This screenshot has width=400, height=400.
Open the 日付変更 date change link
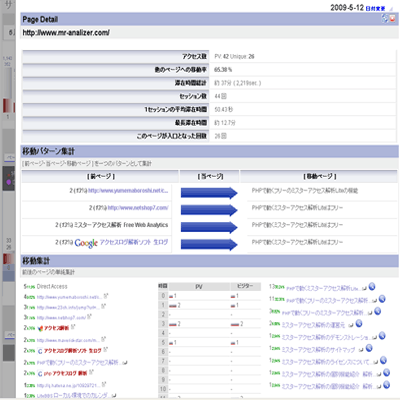click(375, 9)
